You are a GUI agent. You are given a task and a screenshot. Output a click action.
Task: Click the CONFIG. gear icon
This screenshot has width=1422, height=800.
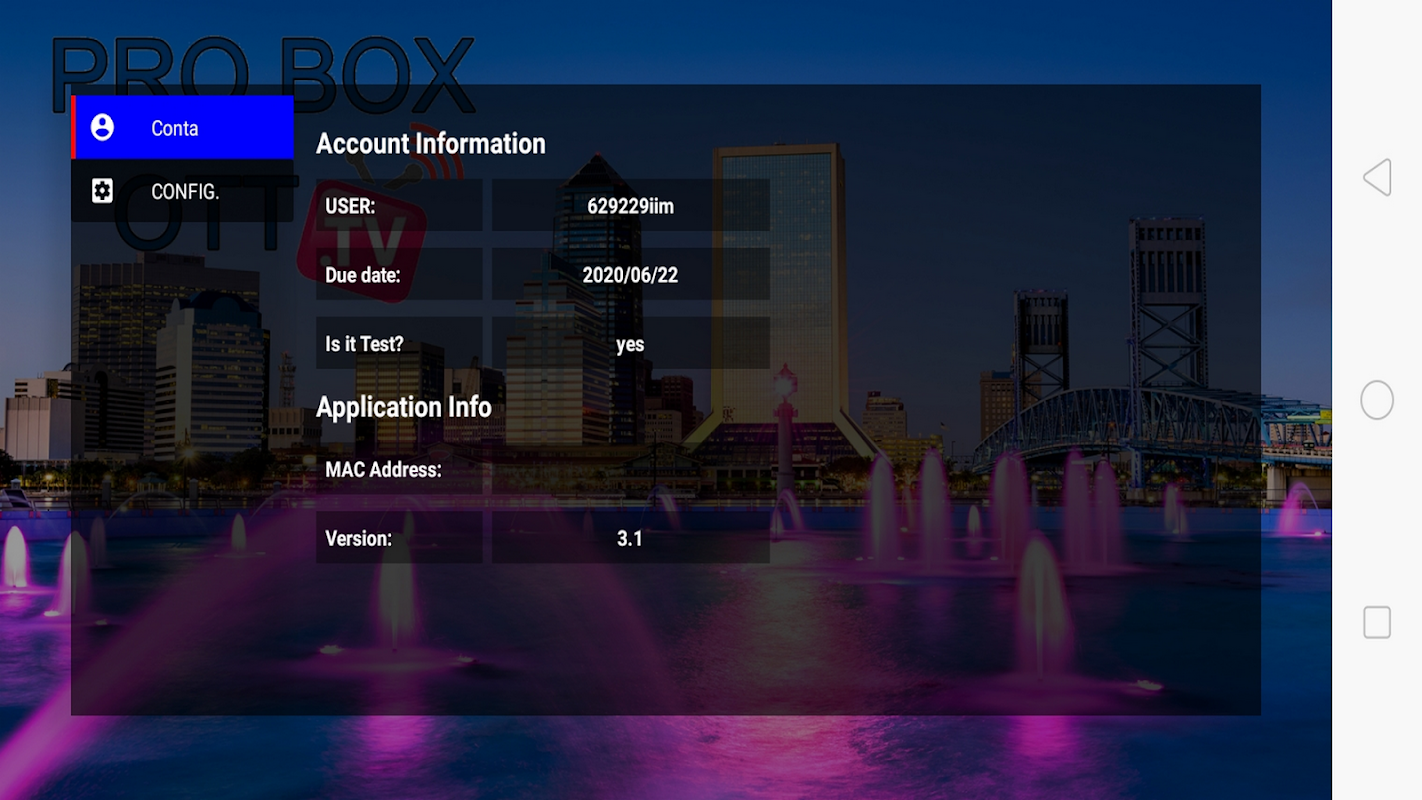click(102, 191)
